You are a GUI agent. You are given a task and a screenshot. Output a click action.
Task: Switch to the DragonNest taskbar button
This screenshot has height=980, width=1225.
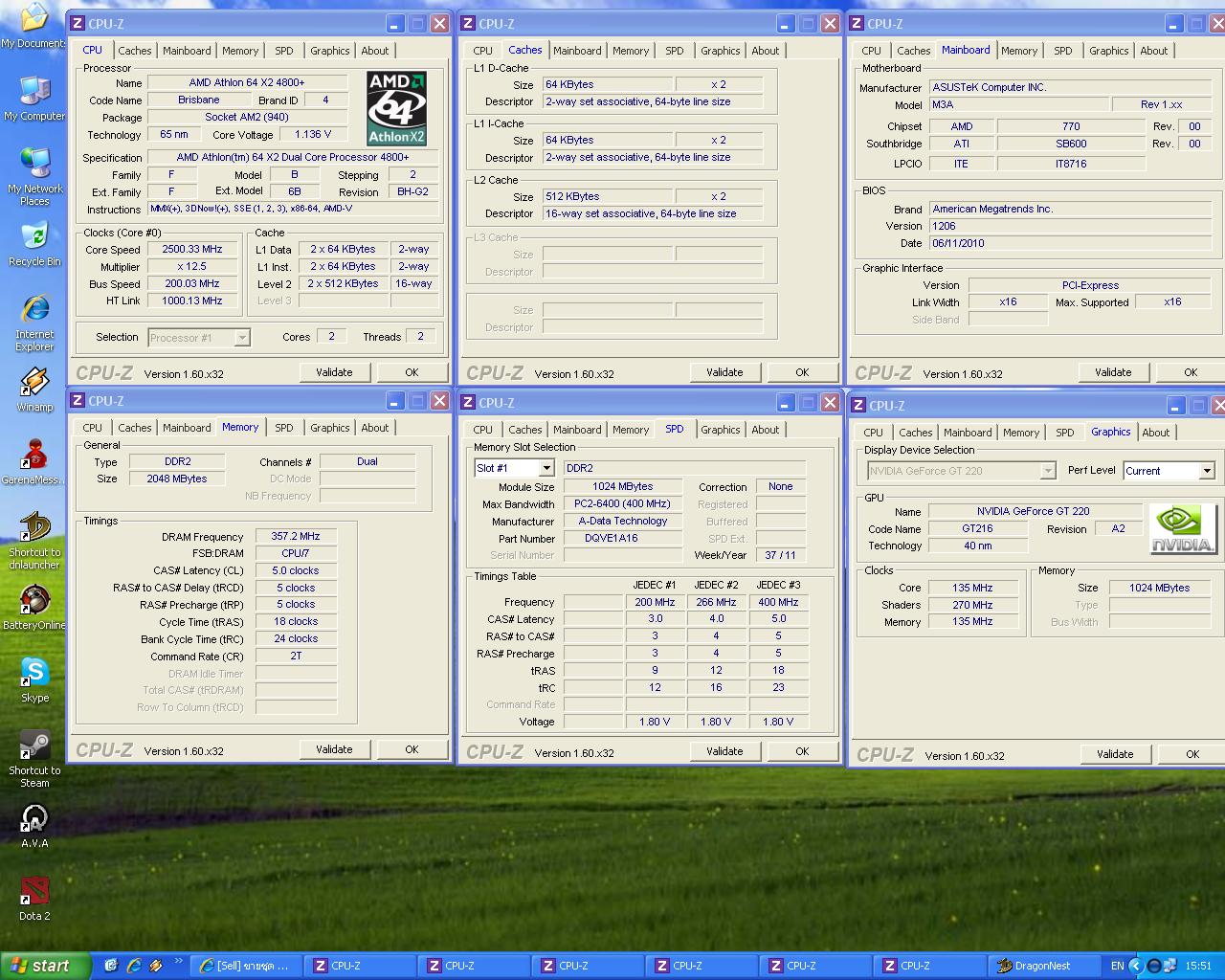1042,966
